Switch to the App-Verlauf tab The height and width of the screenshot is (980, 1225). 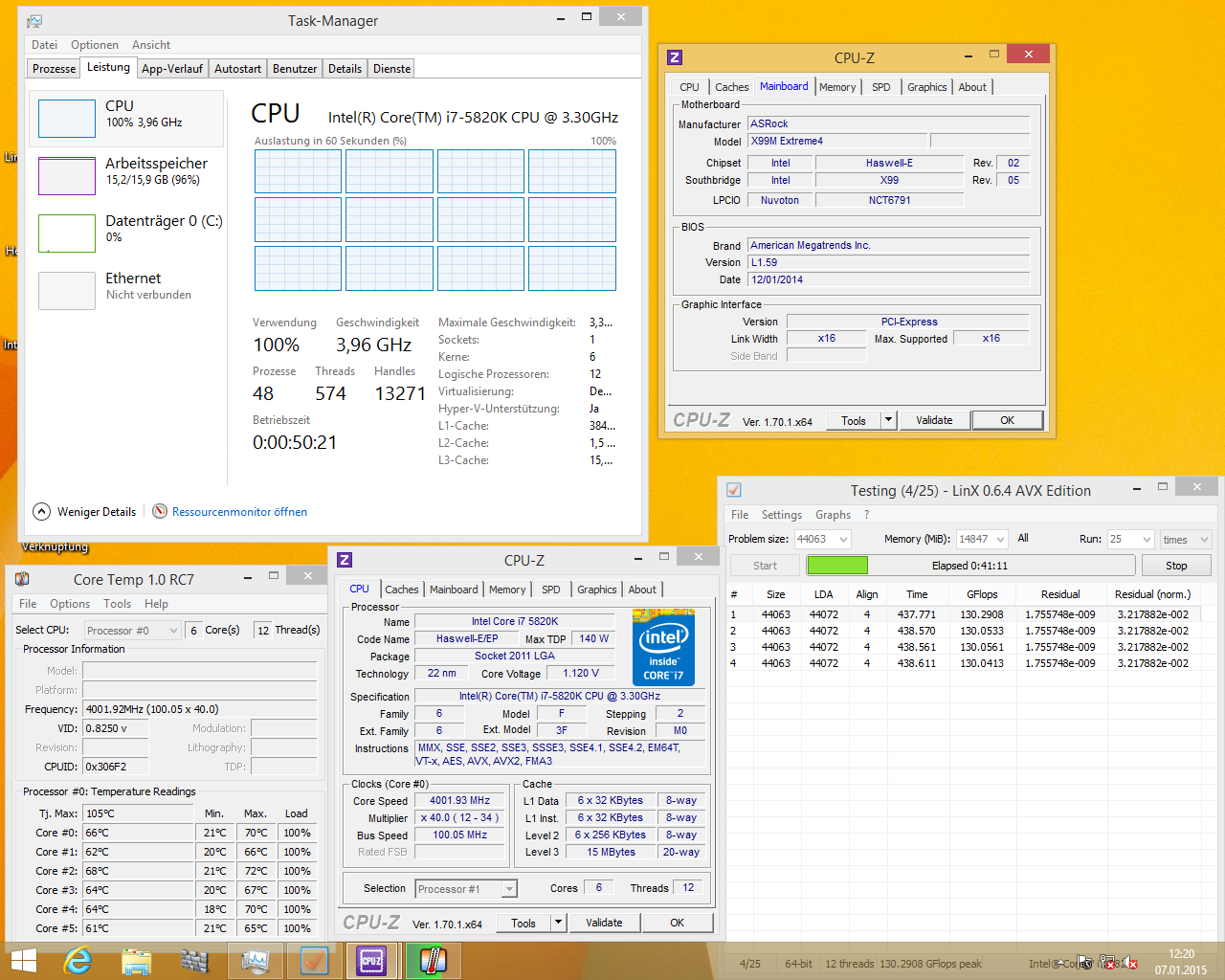pos(172,69)
